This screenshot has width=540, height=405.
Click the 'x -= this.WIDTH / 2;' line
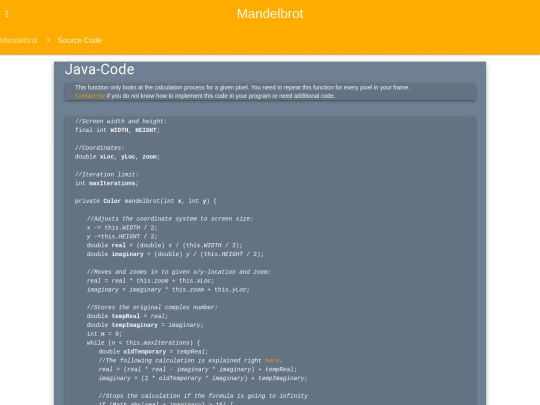(x=122, y=228)
